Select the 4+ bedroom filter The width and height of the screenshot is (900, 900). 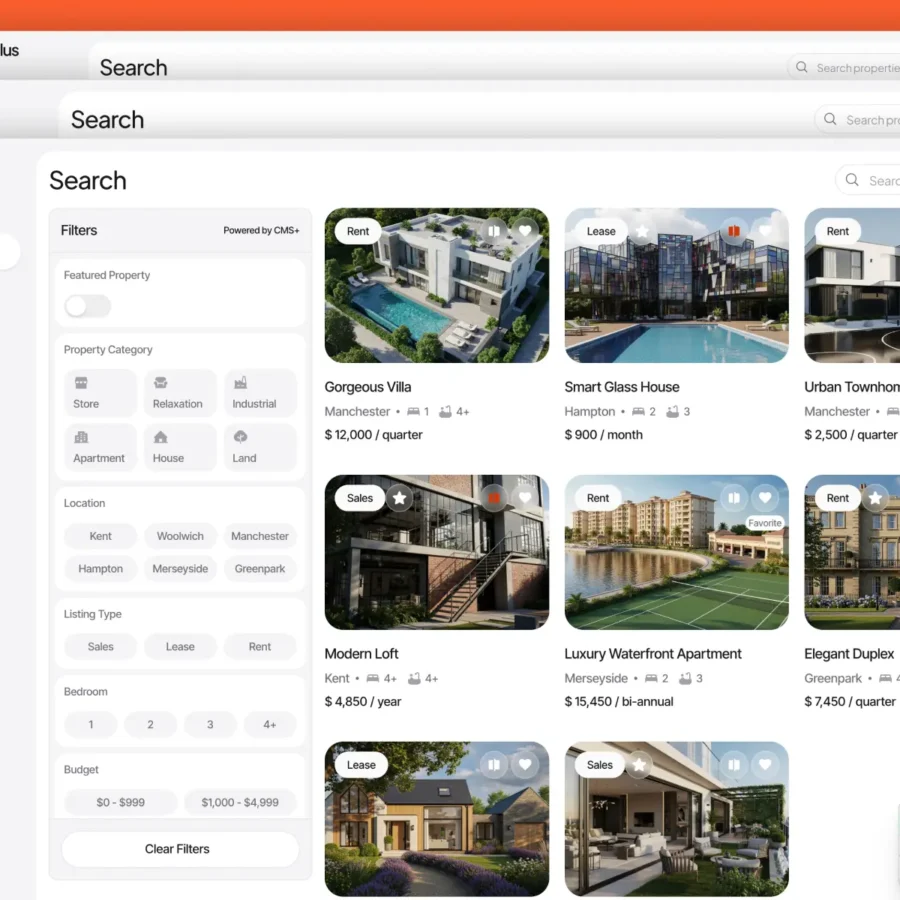click(x=269, y=724)
